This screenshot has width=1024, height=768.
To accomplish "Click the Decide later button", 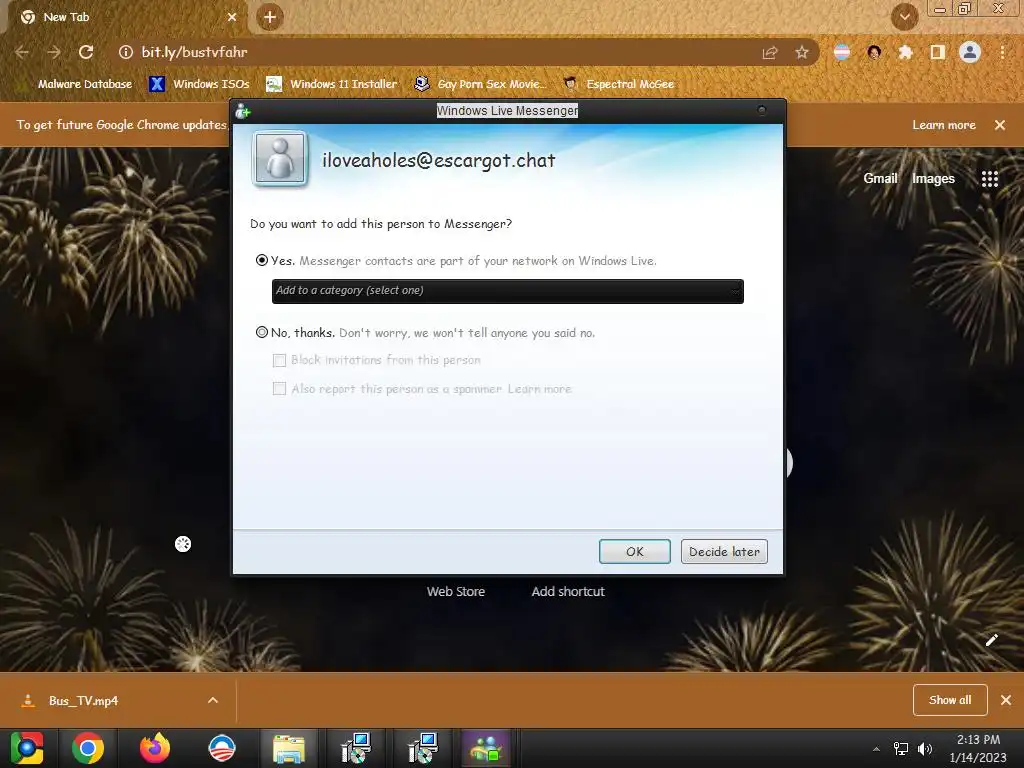I will (724, 552).
